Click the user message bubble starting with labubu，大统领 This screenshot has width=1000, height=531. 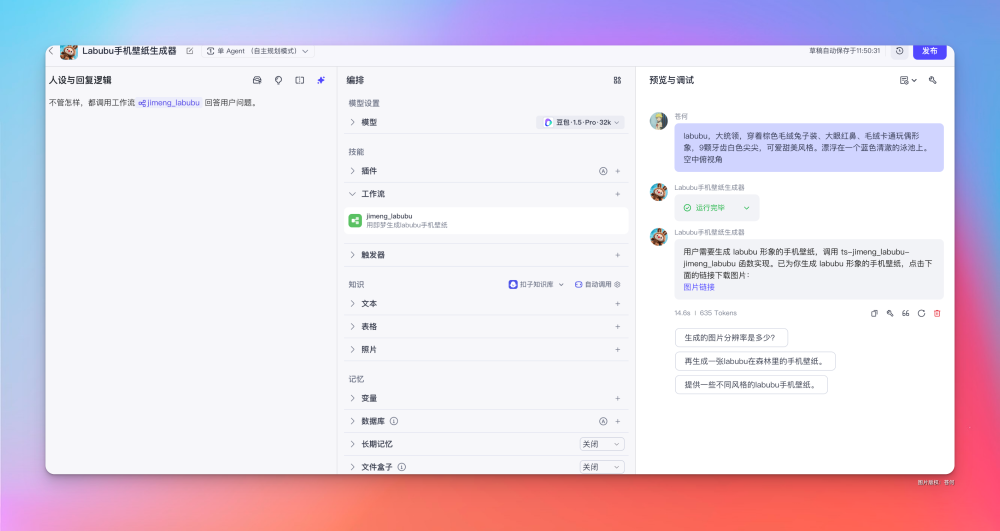(809, 148)
